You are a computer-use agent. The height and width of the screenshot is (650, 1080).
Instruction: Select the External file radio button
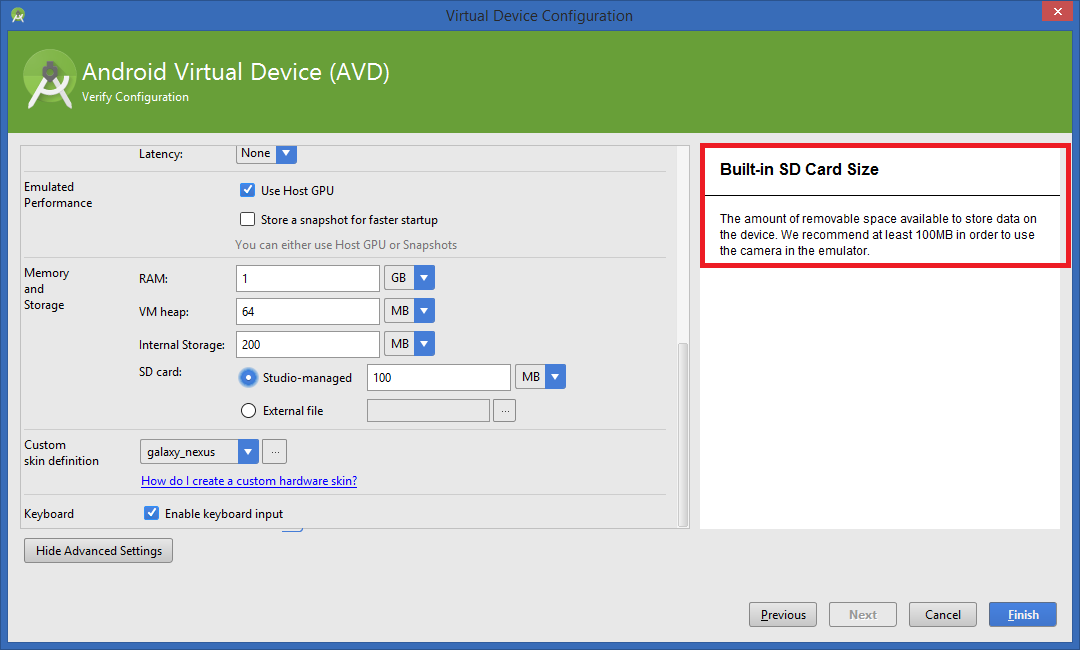[248, 410]
